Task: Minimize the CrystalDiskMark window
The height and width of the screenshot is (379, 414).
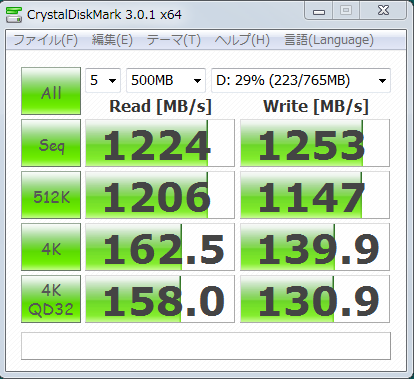Action: tap(319, 11)
